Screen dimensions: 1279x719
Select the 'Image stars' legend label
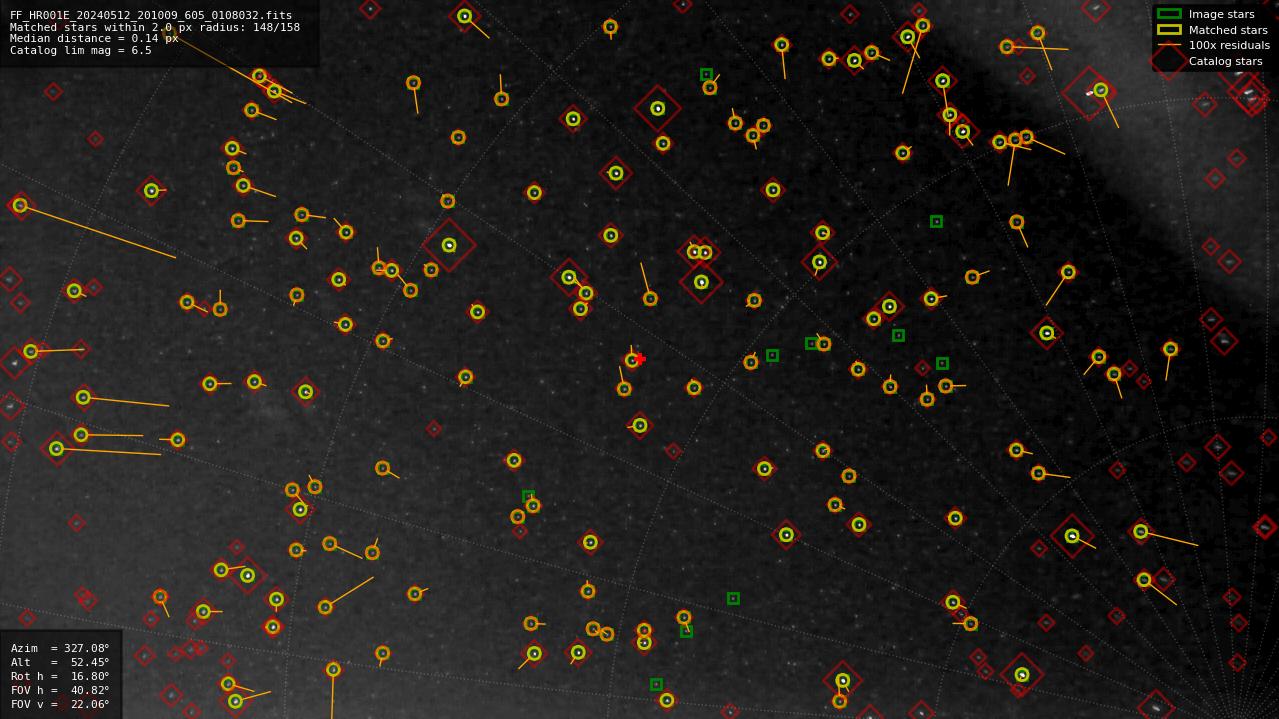[x=1222, y=15]
